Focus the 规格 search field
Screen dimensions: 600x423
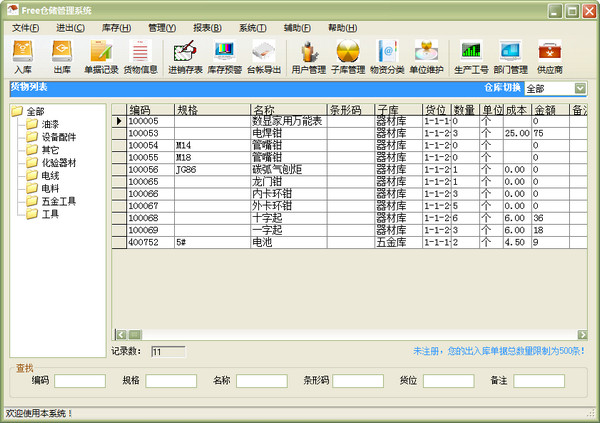[171, 381]
